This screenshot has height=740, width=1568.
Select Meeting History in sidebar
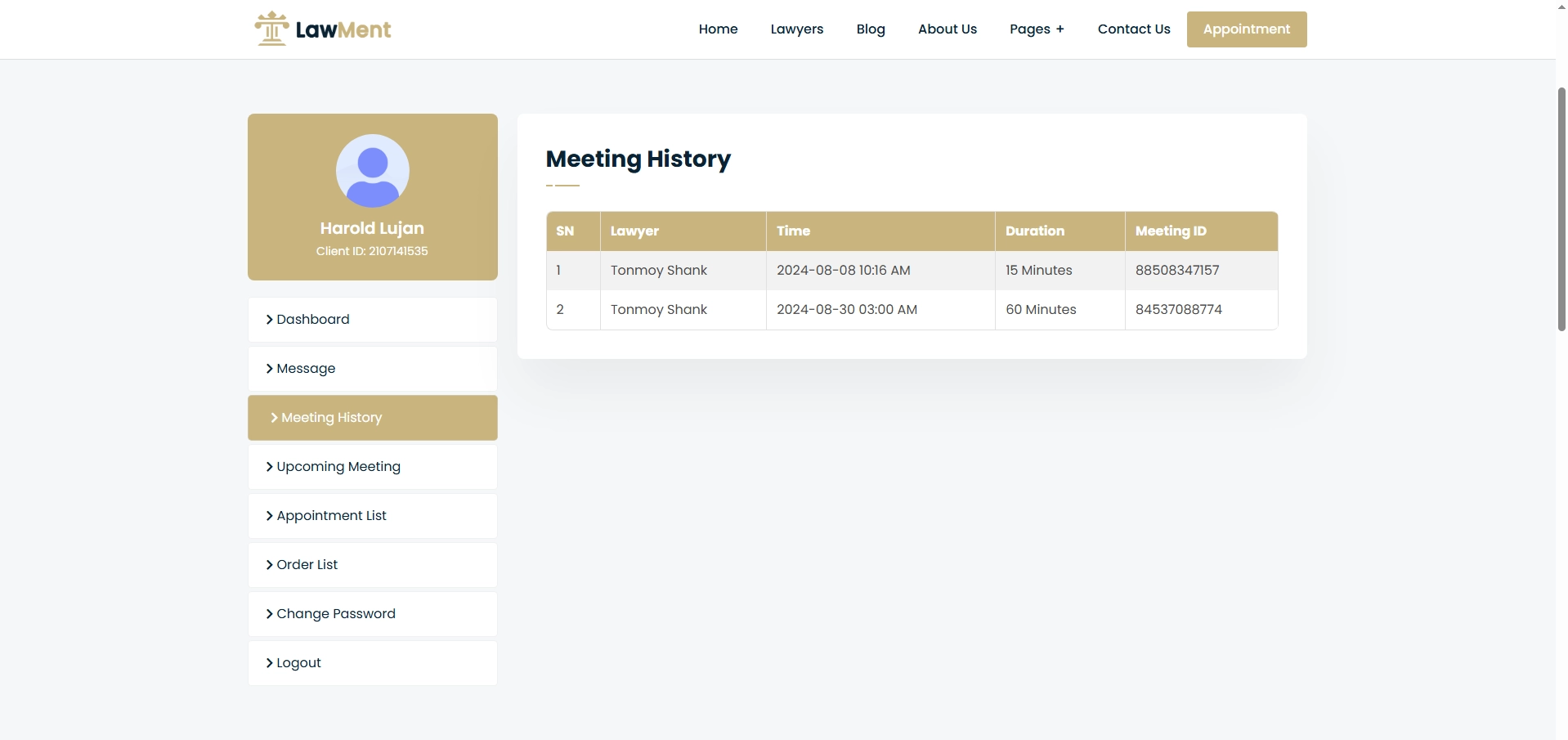click(372, 418)
